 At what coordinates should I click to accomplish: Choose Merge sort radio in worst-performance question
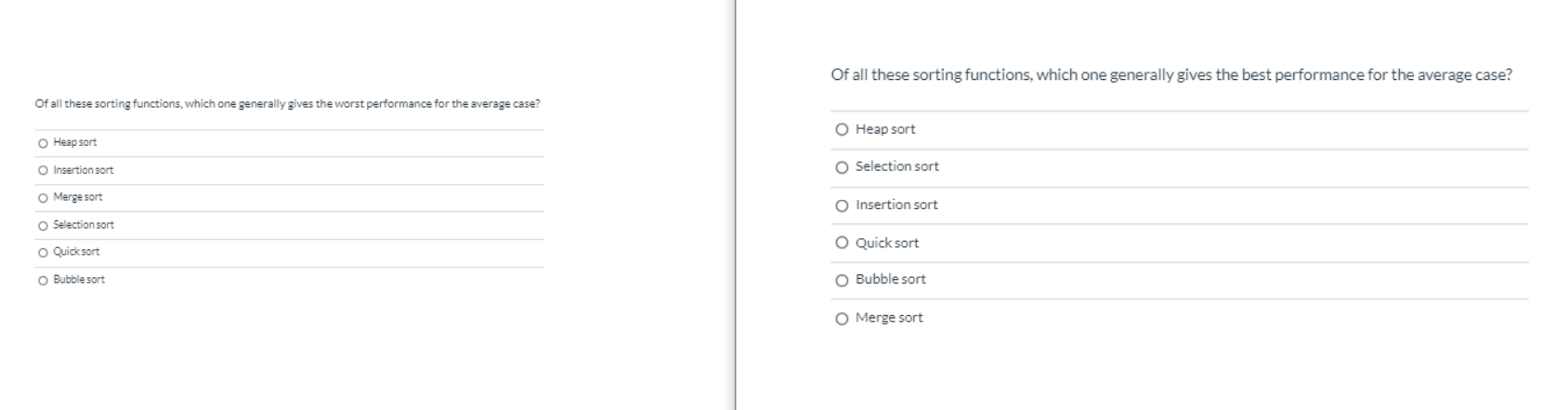click(43, 198)
